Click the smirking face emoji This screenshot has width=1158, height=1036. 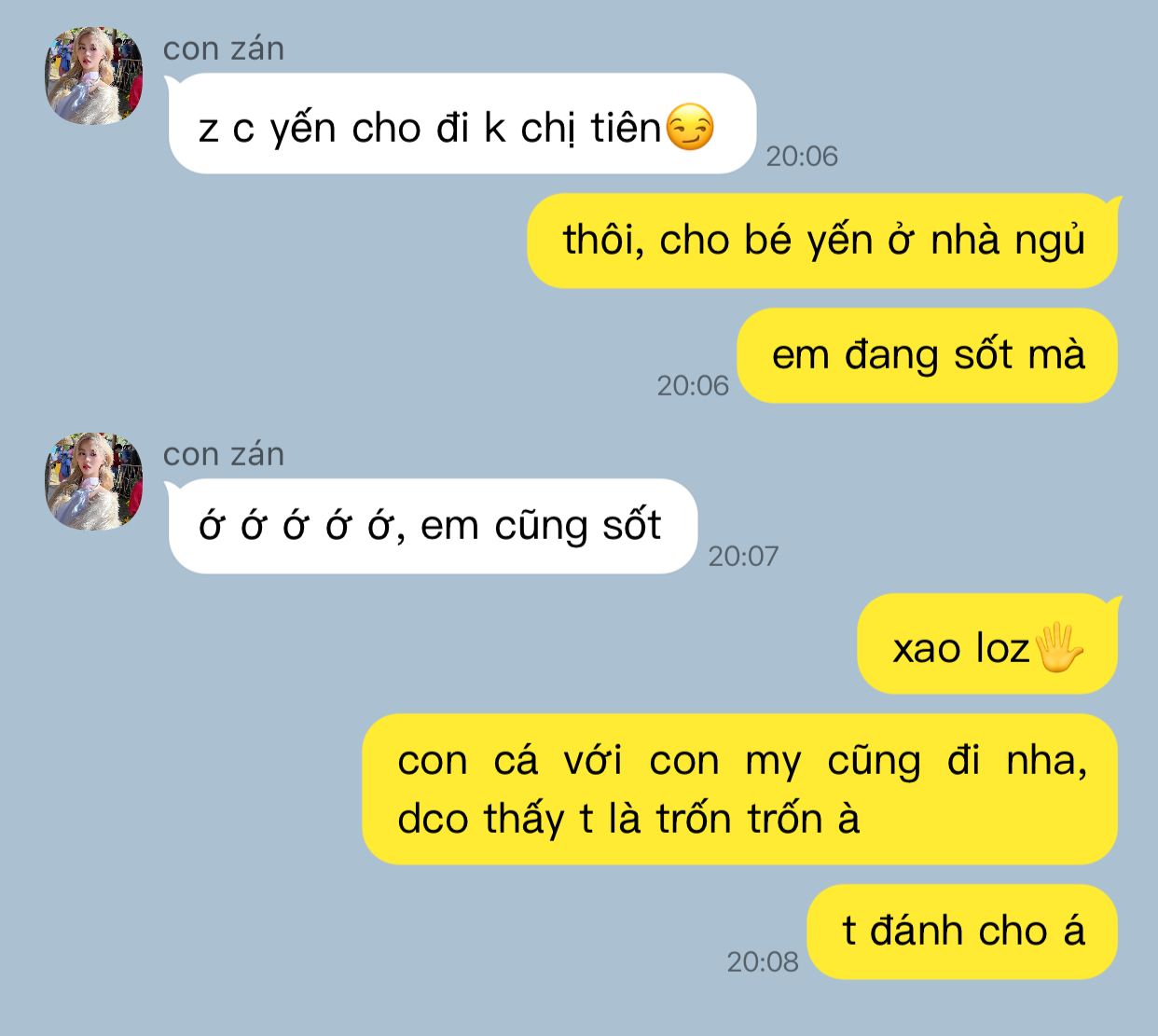tap(690, 128)
